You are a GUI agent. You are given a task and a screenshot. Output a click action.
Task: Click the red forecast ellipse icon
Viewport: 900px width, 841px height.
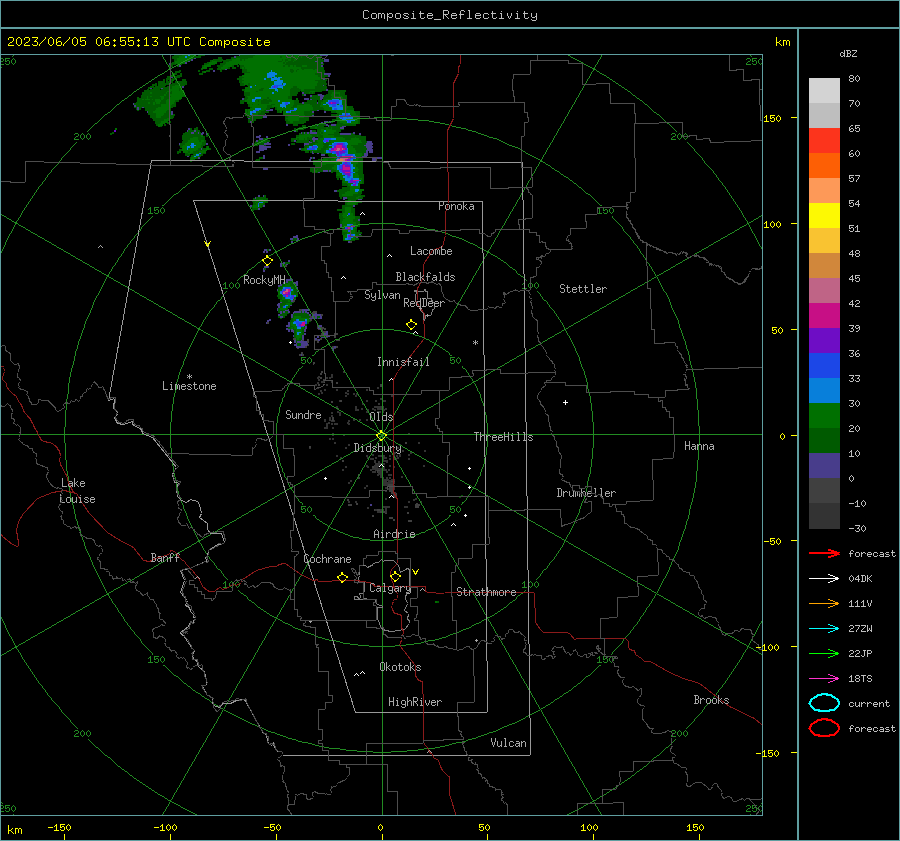(824, 728)
